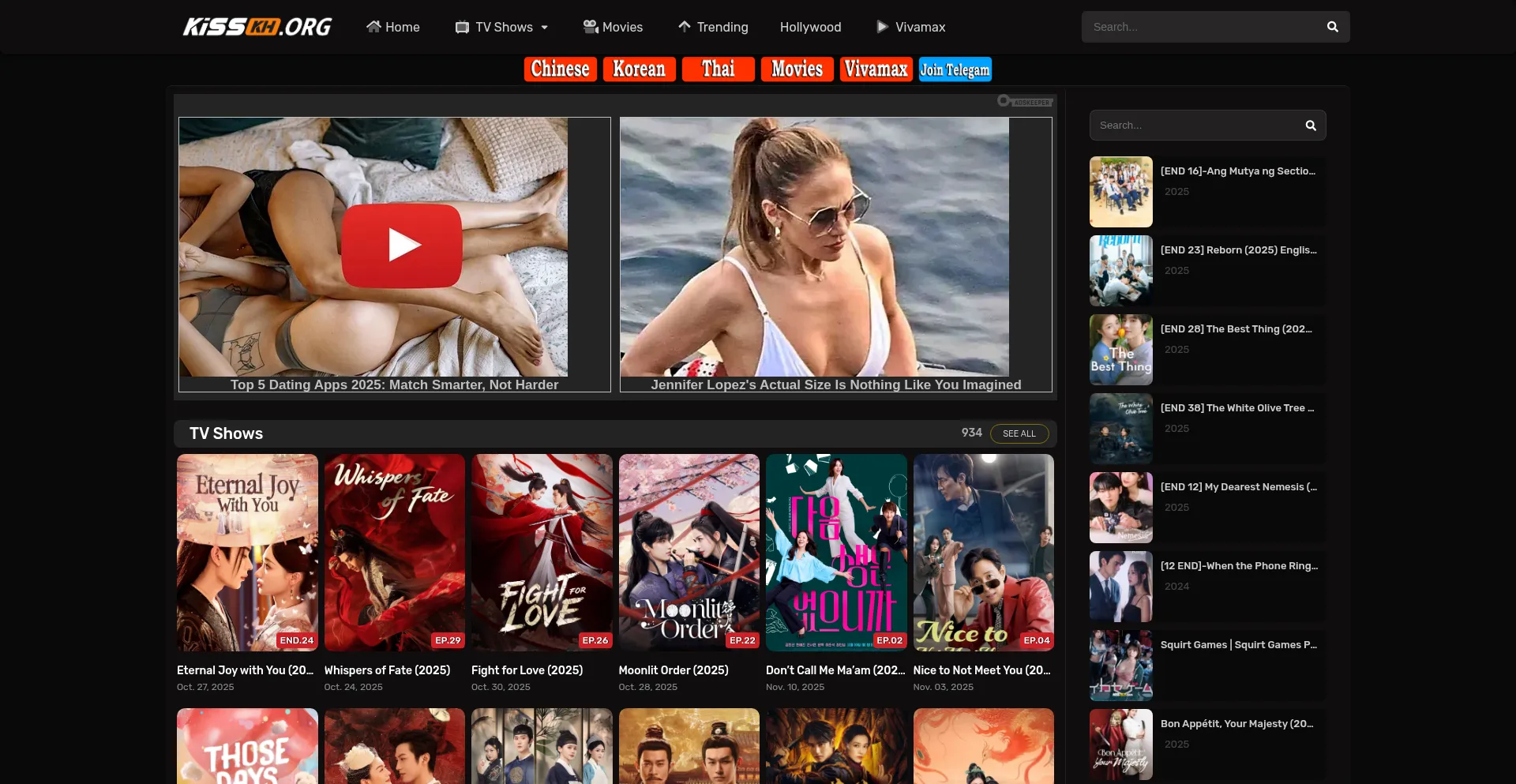Screen dimensions: 1516x784
Task: Open the Home nav link
Action: point(392,27)
